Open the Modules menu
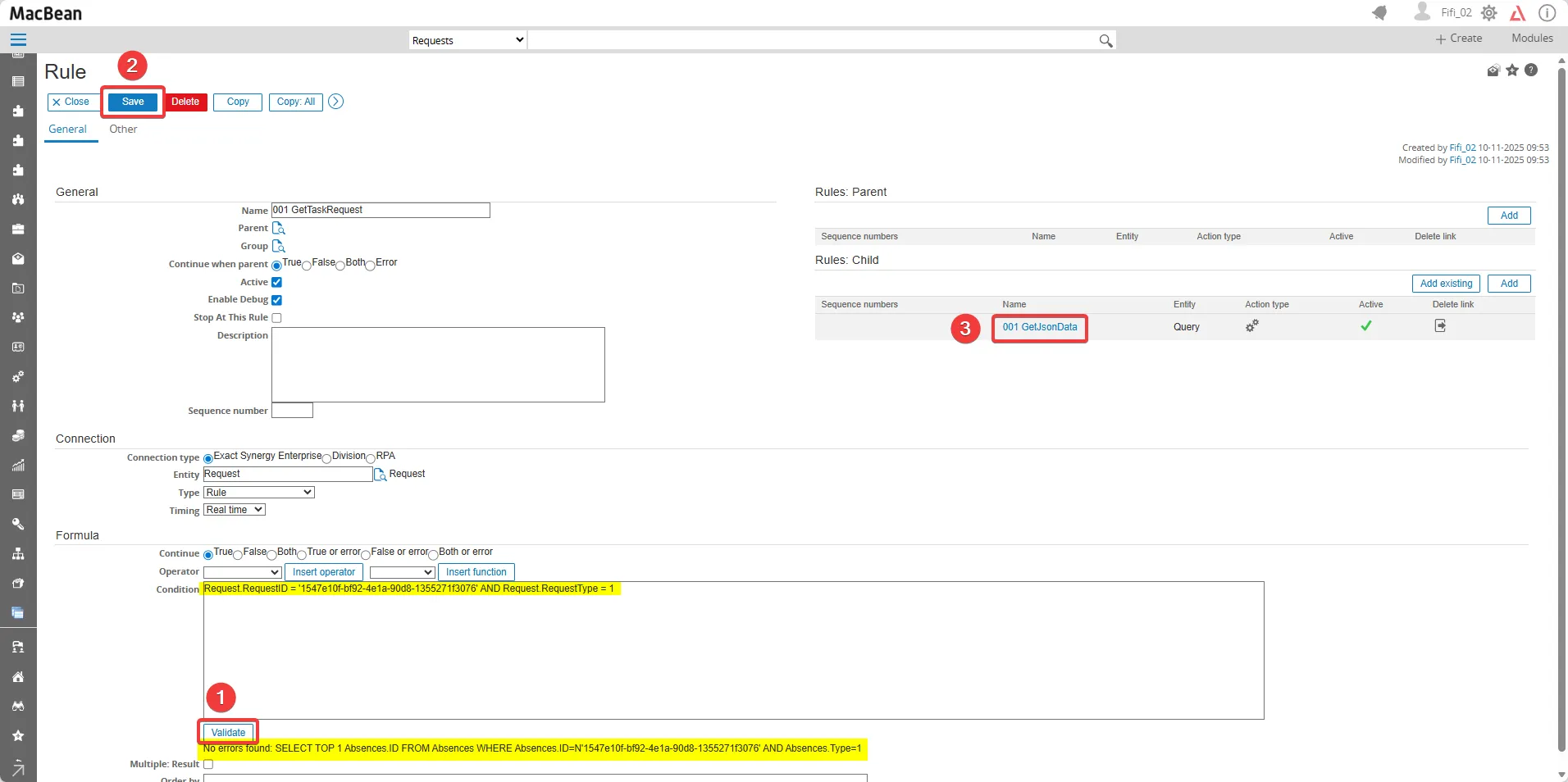1568x782 pixels. (x=1531, y=39)
